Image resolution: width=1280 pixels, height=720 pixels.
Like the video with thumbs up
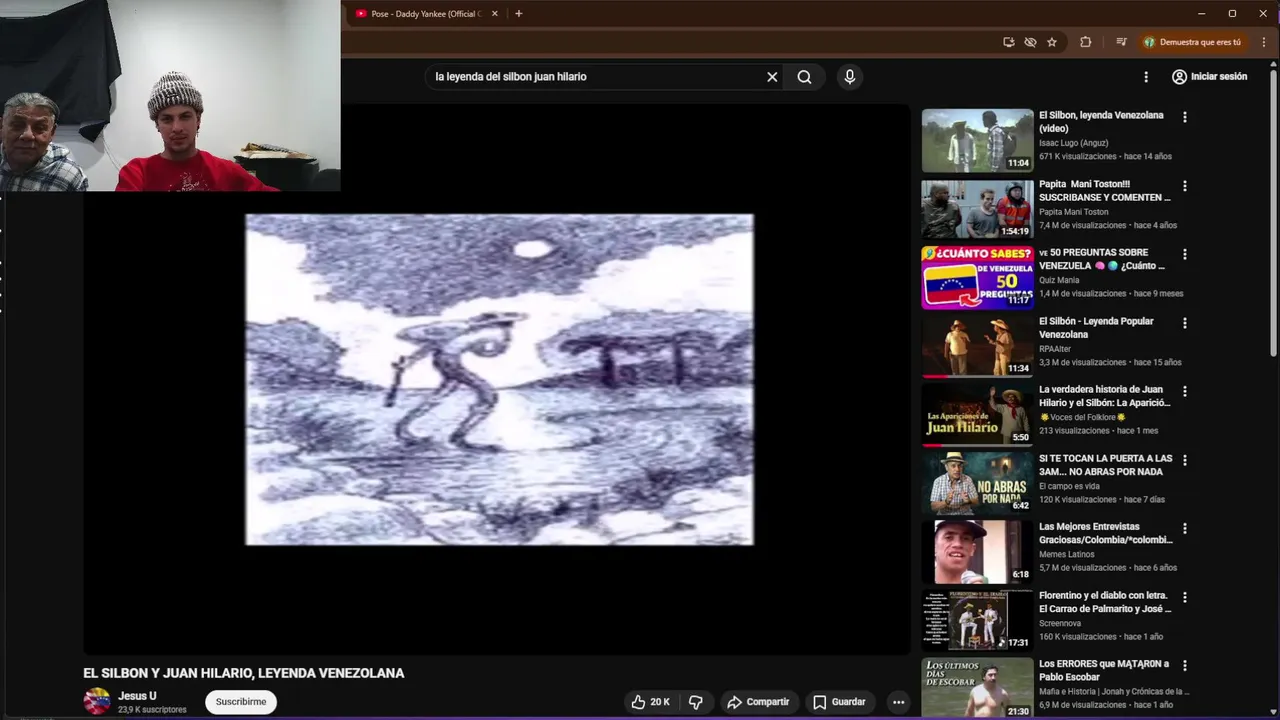(x=649, y=702)
